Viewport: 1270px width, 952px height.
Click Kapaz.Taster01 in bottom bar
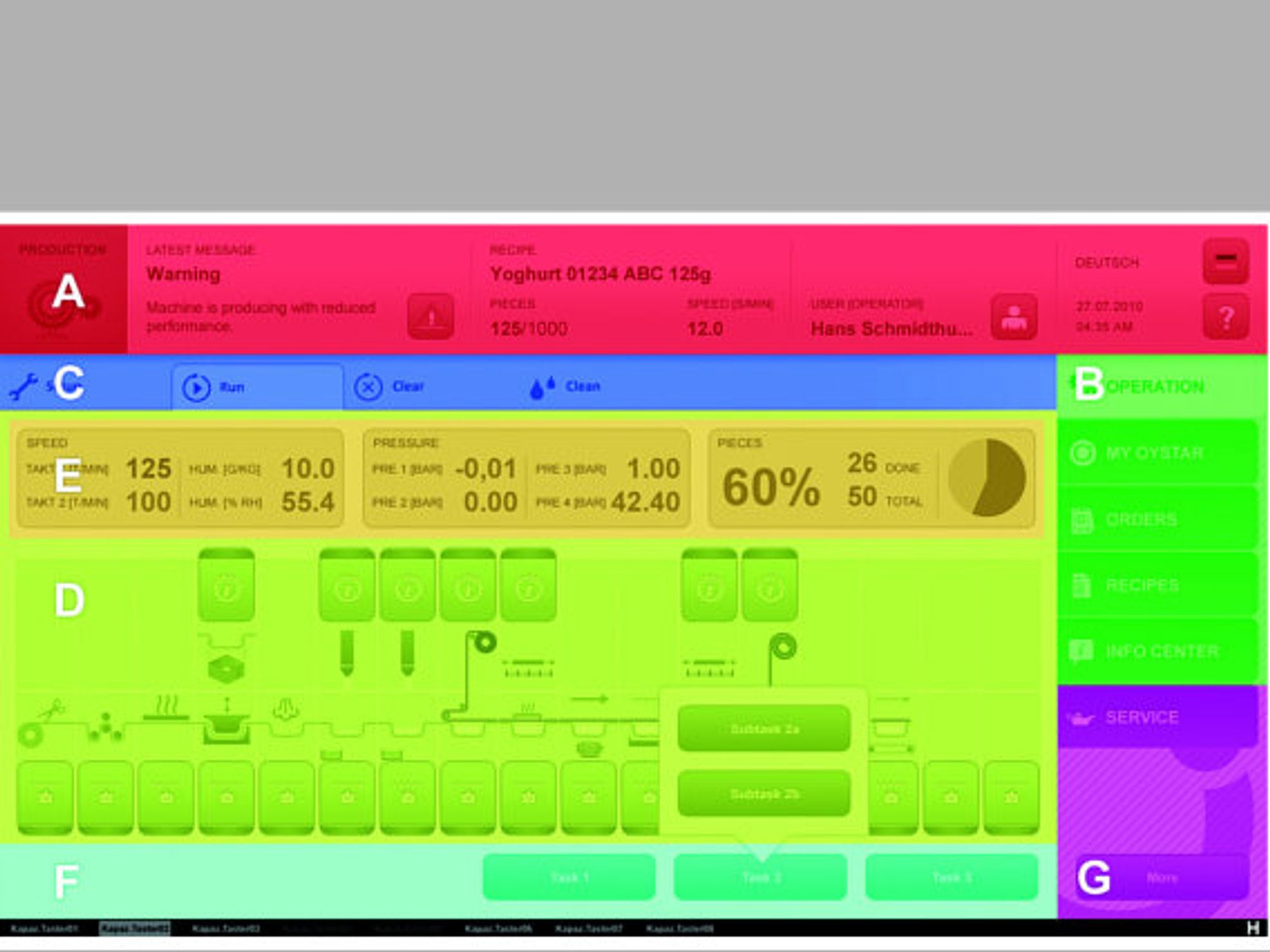click(44, 929)
